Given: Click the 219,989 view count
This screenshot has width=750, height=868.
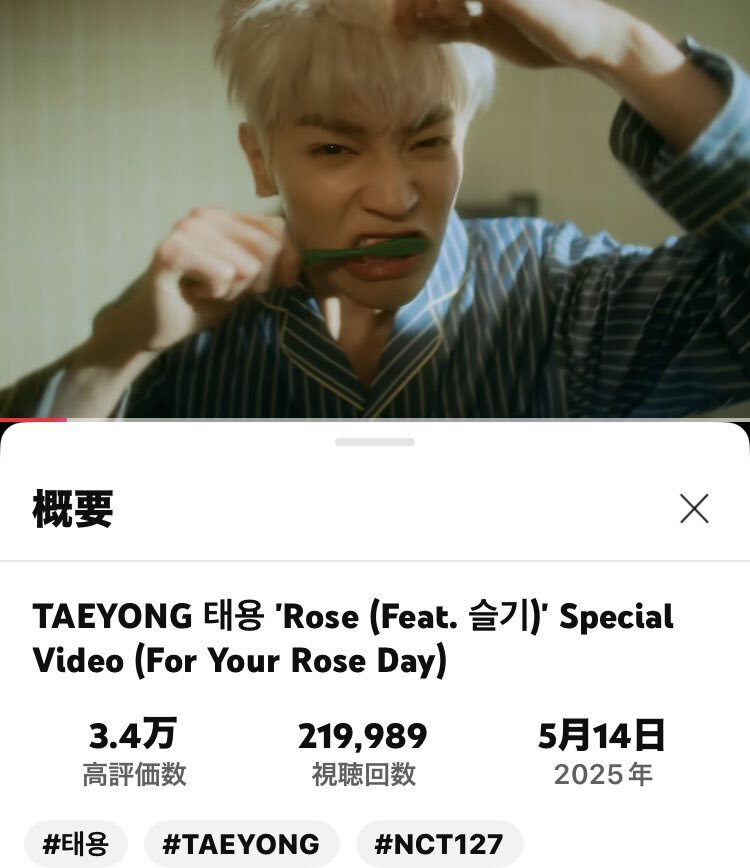Looking at the screenshot, I should point(363,736).
